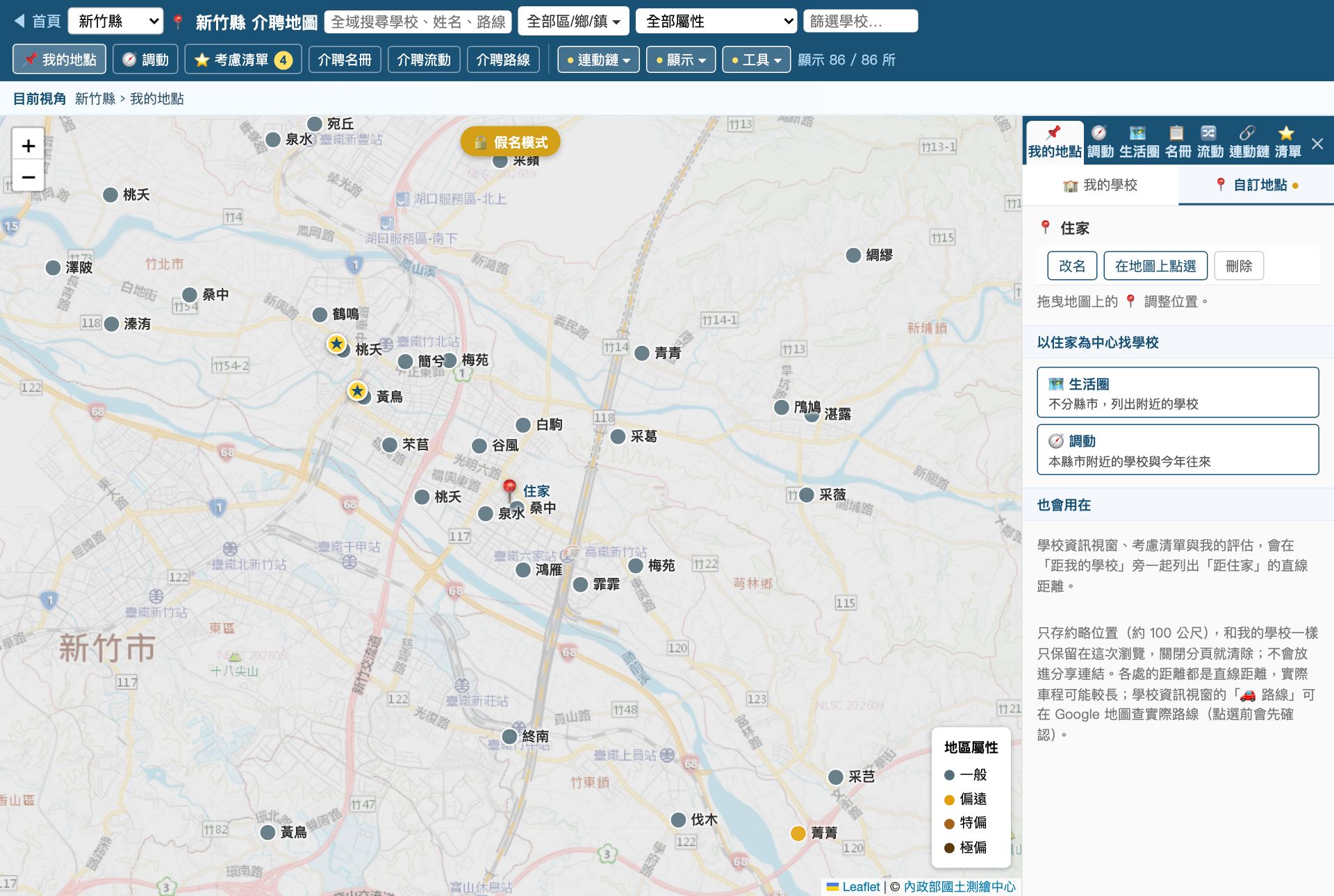Click the starred 桃夭 school marker
Viewport: 1334px width, 896px height.
click(337, 343)
